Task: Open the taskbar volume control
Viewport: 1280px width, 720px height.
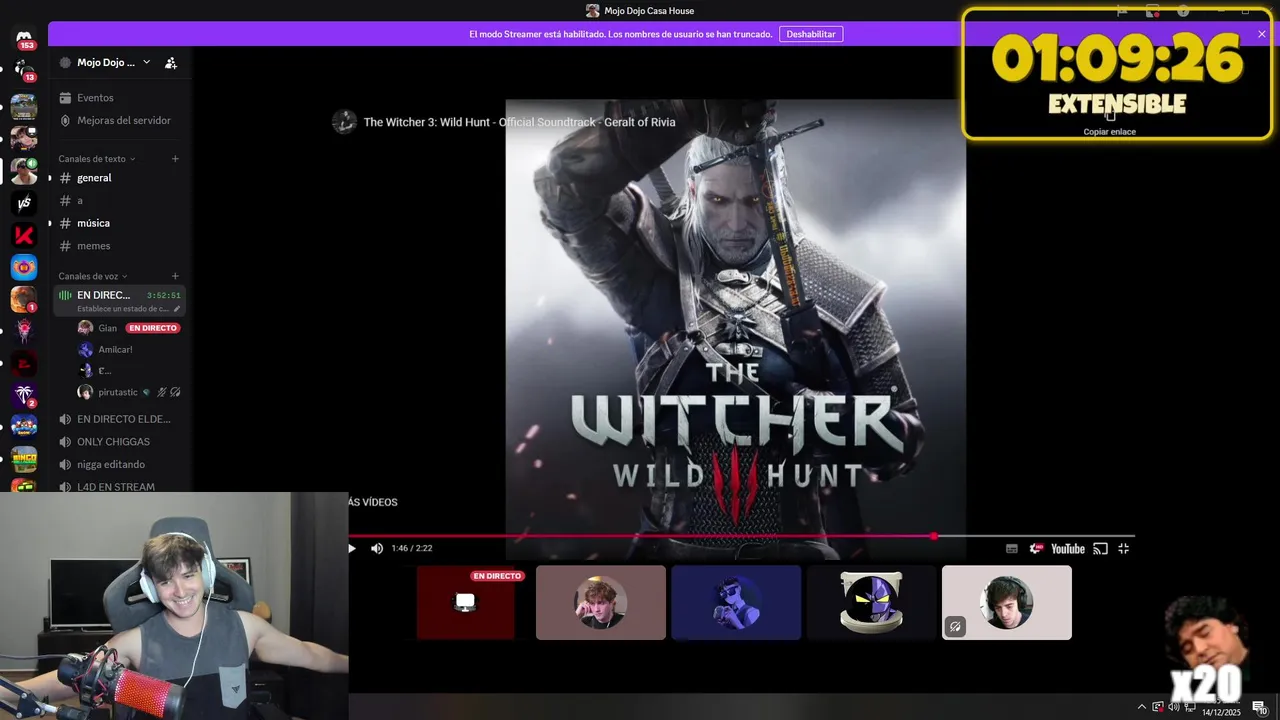Action: tap(1173, 707)
